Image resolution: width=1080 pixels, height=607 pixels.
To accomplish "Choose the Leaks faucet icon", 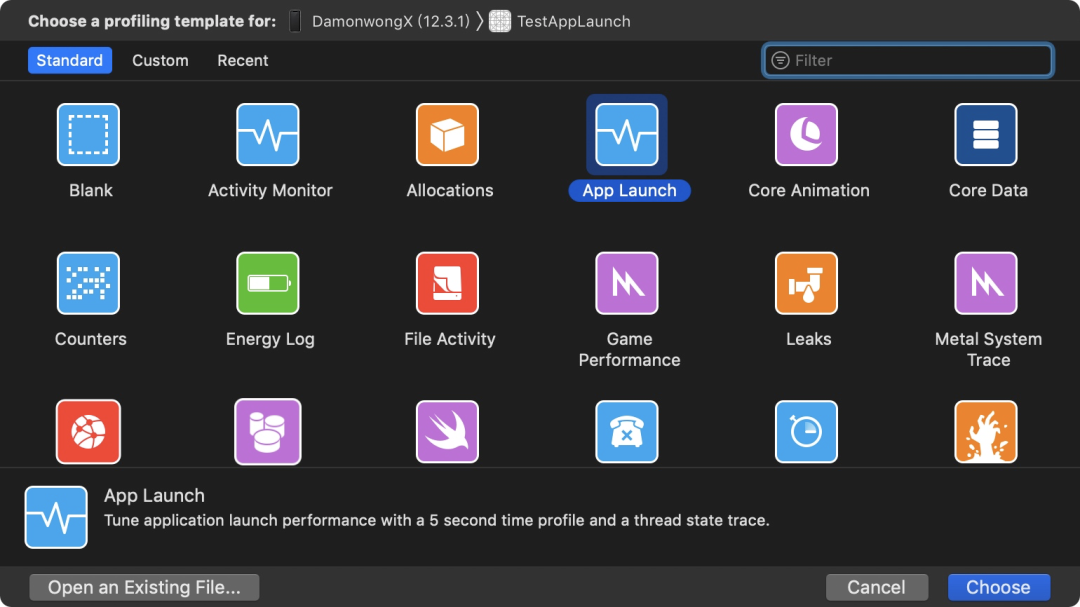I will point(807,283).
